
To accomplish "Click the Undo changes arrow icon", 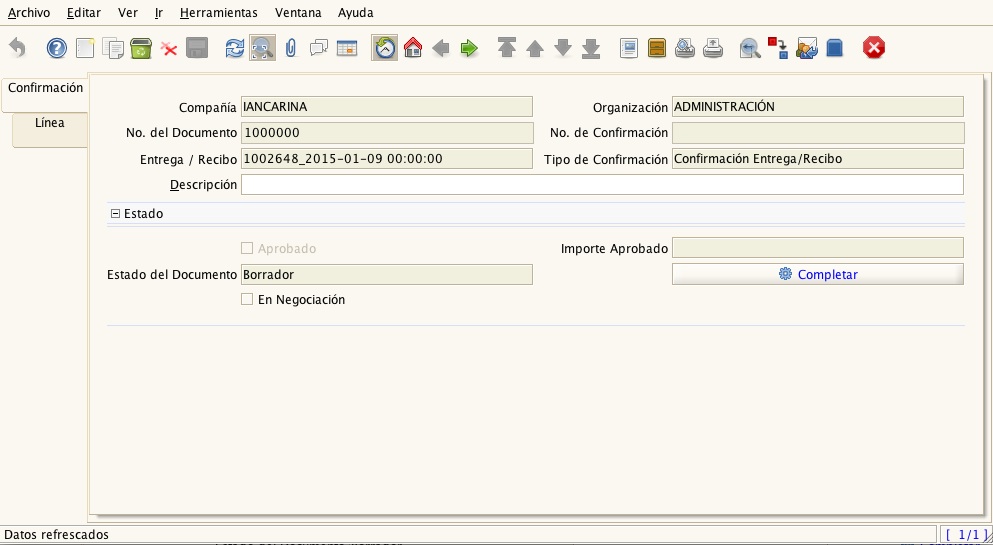I will coord(18,48).
